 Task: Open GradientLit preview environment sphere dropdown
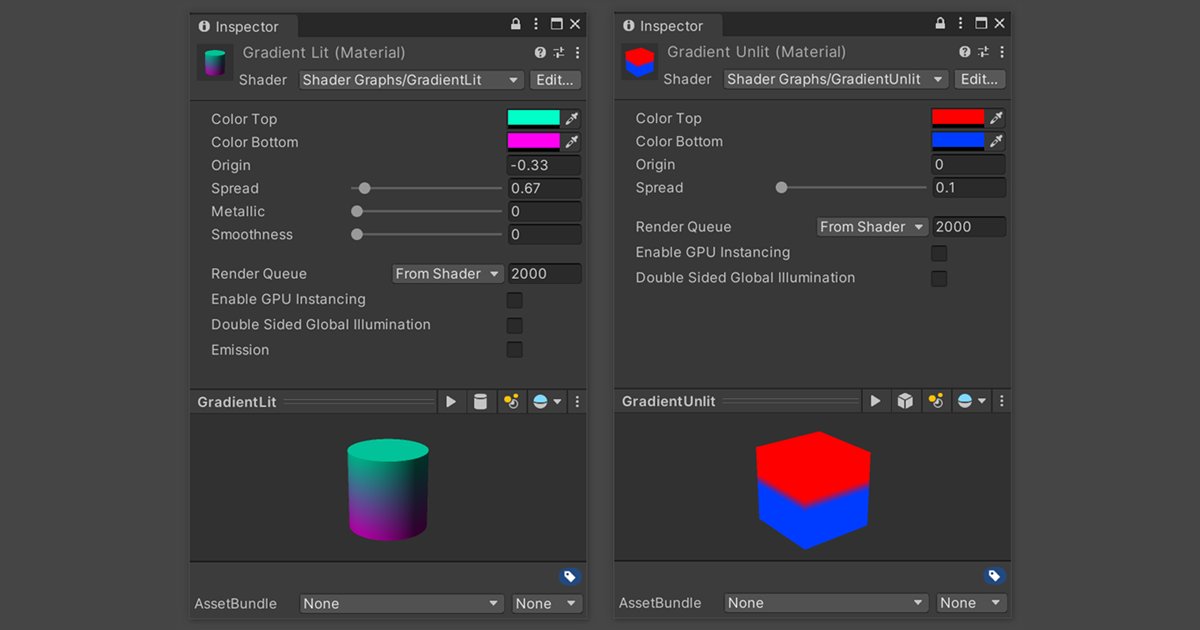(547, 401)
